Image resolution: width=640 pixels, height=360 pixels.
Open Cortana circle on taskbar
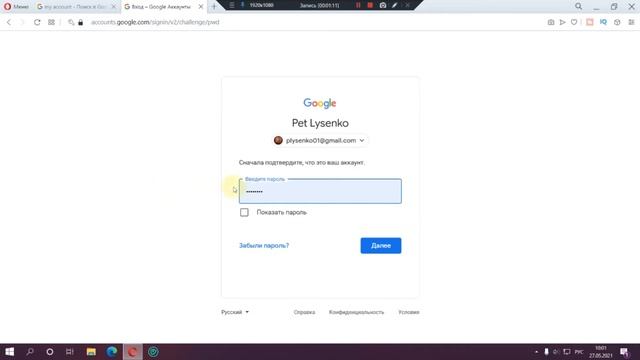50,352
